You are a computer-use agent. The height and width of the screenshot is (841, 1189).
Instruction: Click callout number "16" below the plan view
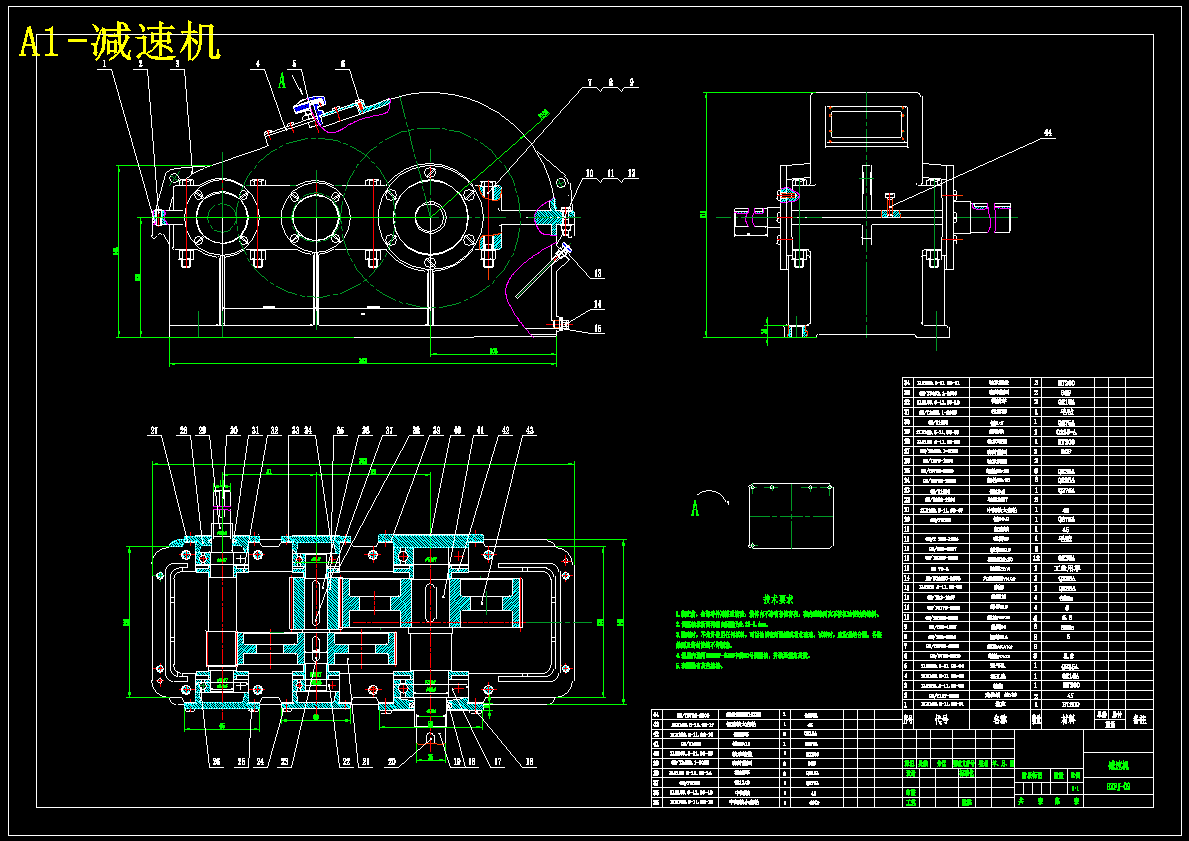[x=528, y=763]
